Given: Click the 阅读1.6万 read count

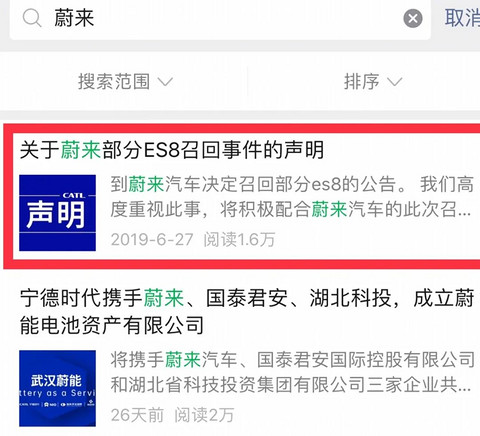Looking at the screenshot, I should (x=239, y=239).
